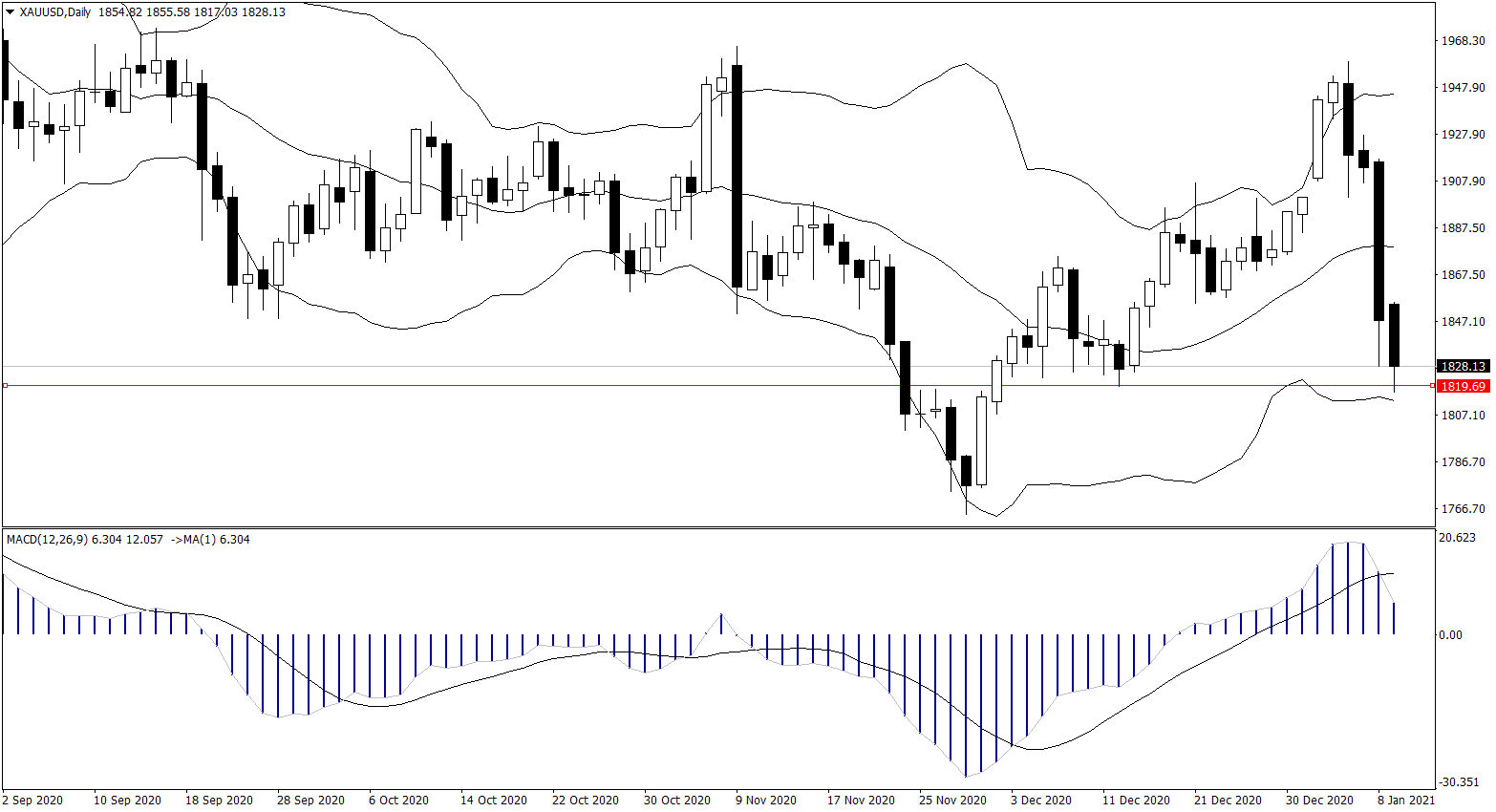1496x812 pixels.
Task: Click the large black 9 Nov 2020 candle
Action: [x=737, y=177]
